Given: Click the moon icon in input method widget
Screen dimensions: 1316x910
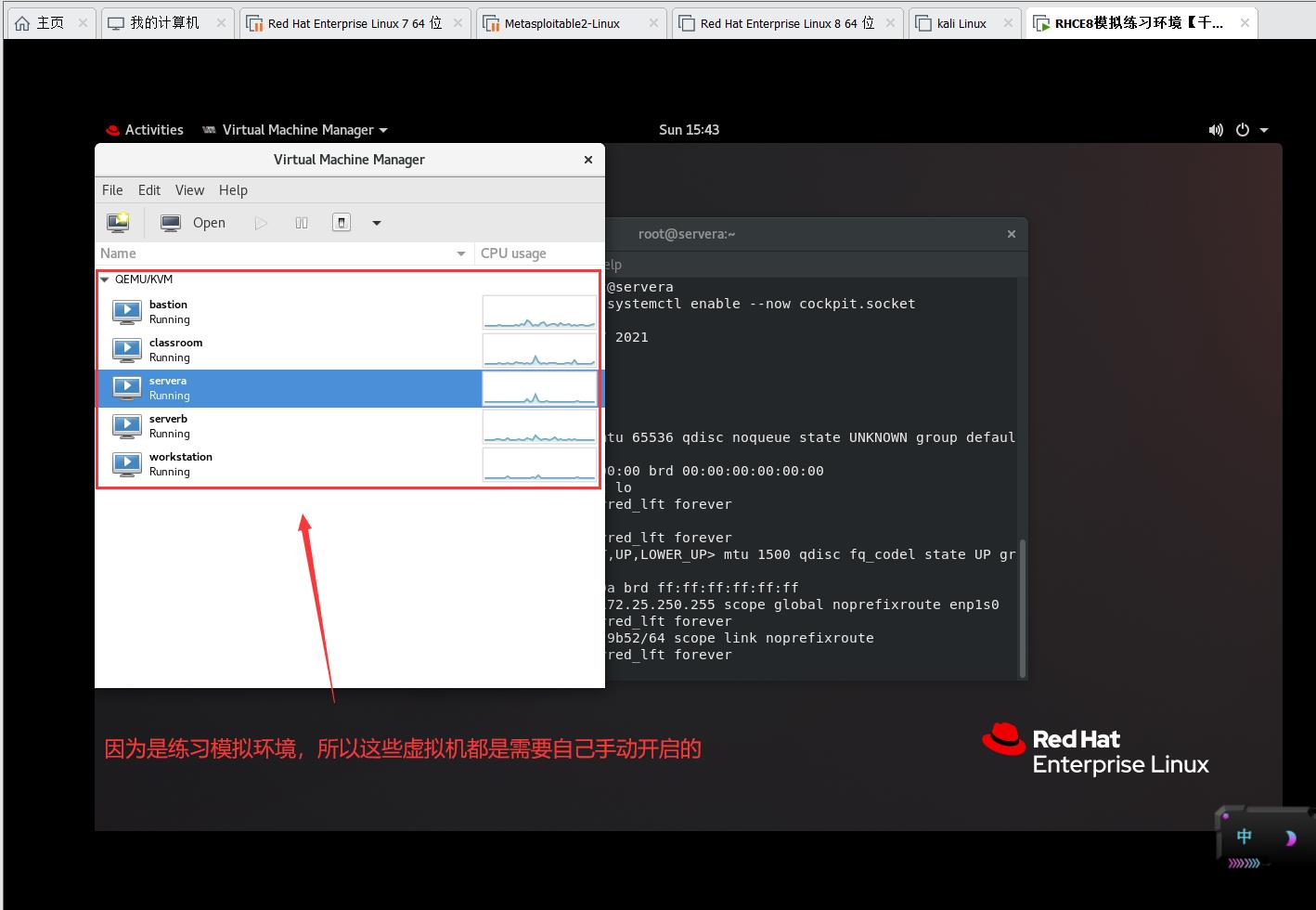Looking at the screenshot, I should click(1290, 838).
